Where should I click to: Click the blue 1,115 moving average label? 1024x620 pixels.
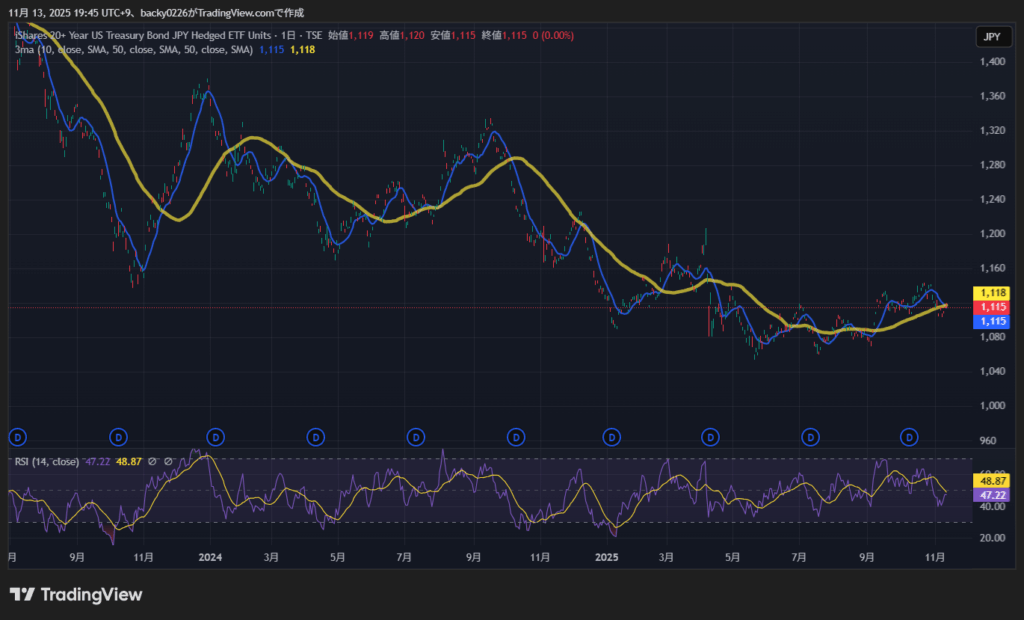pos(992,321)
